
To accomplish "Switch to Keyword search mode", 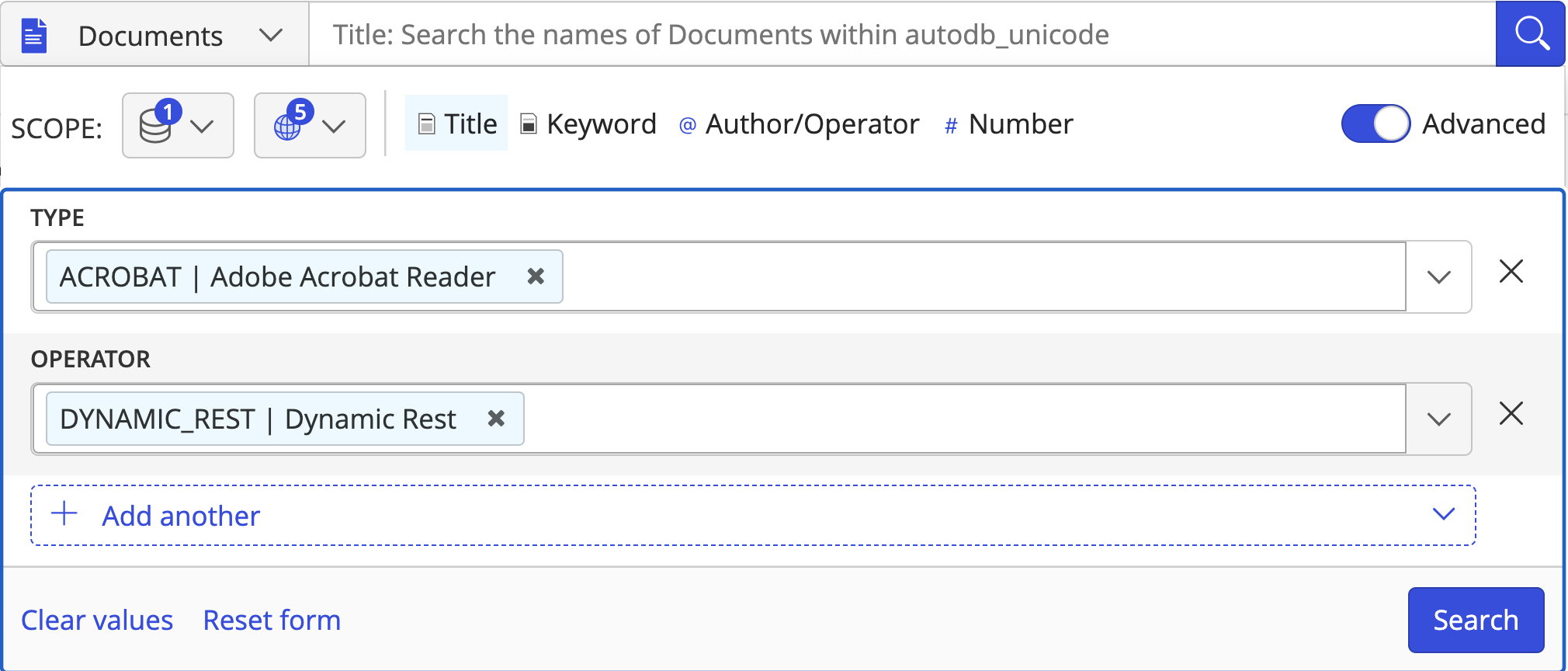I will pyautogui.click(x=588, y=124).
